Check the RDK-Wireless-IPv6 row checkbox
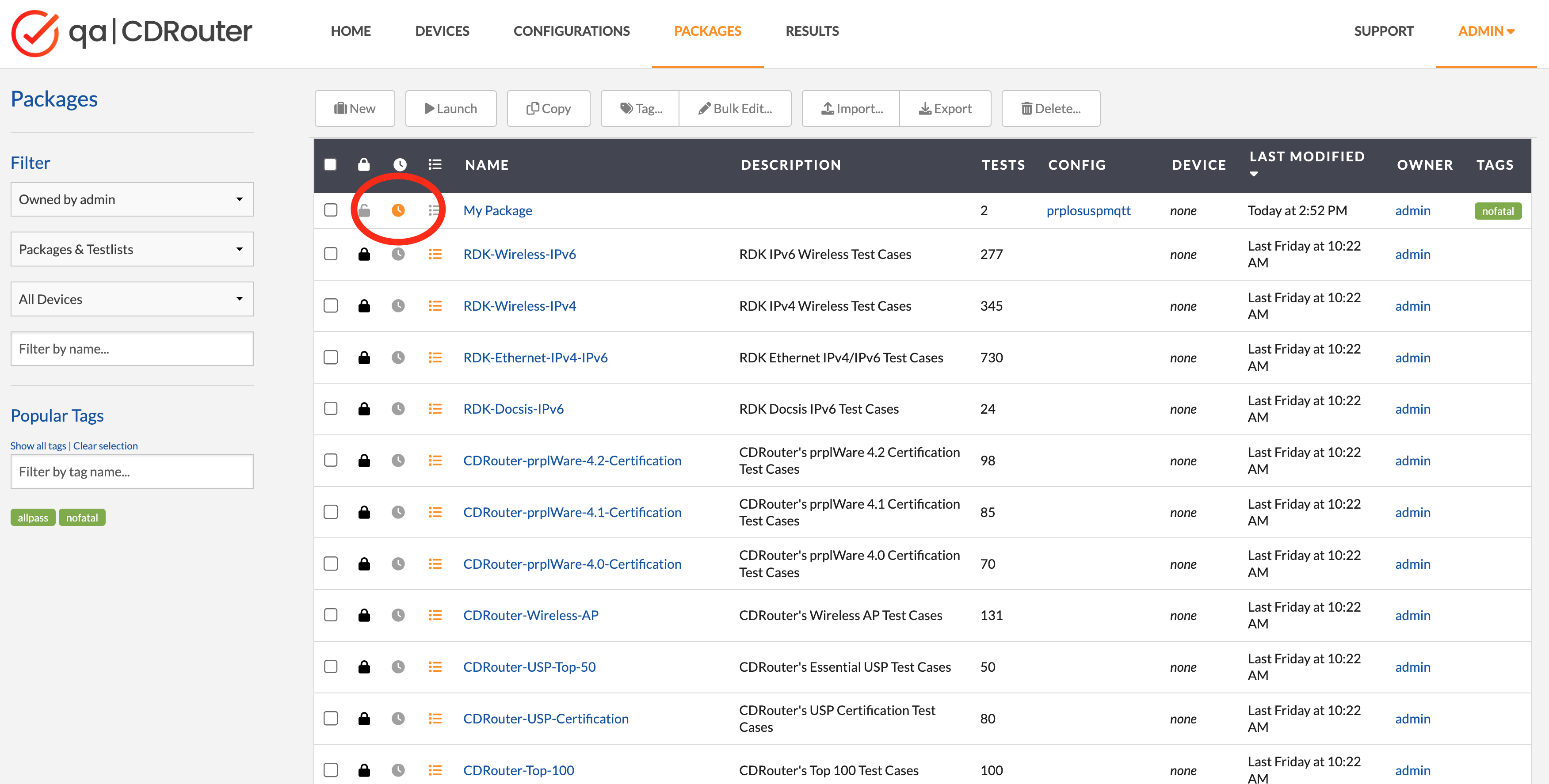 [x=331, y=254]
